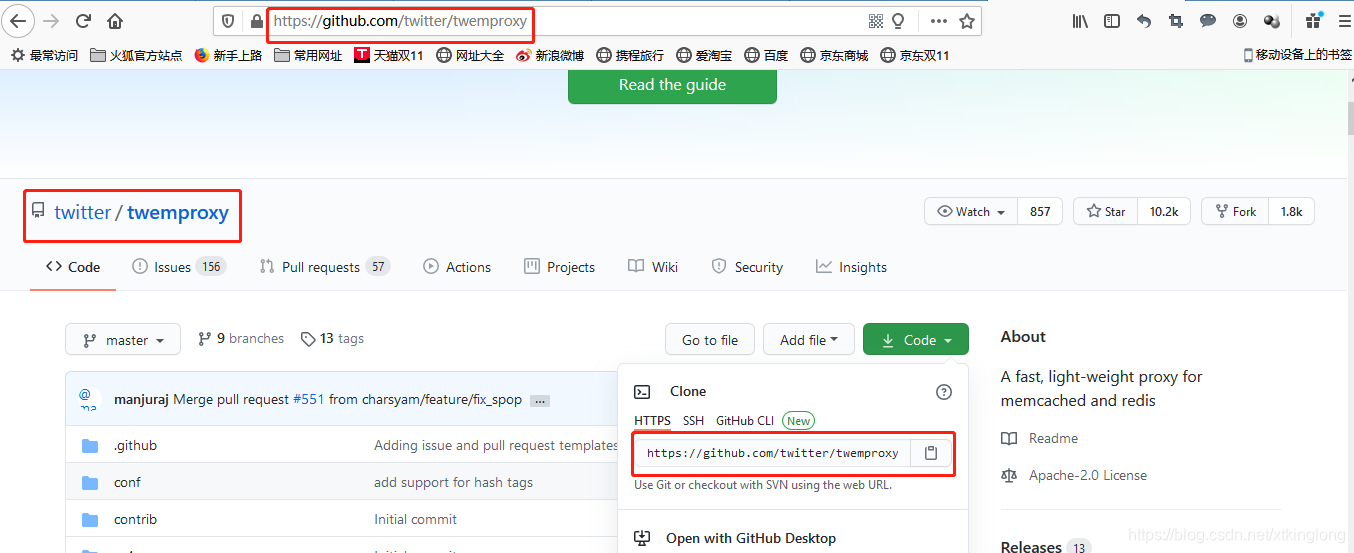Open the twemproxy repository name link

coord(178,212)
